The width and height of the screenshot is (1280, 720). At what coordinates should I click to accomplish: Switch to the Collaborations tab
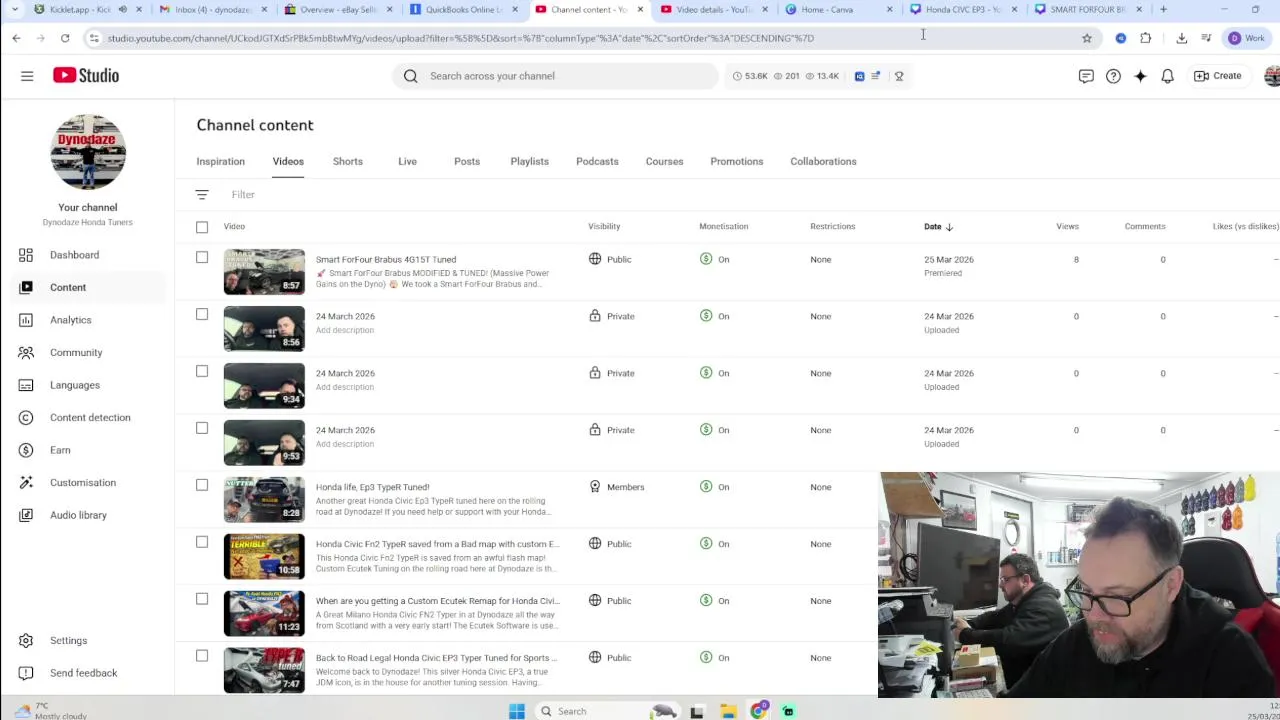tap(823, 161)
